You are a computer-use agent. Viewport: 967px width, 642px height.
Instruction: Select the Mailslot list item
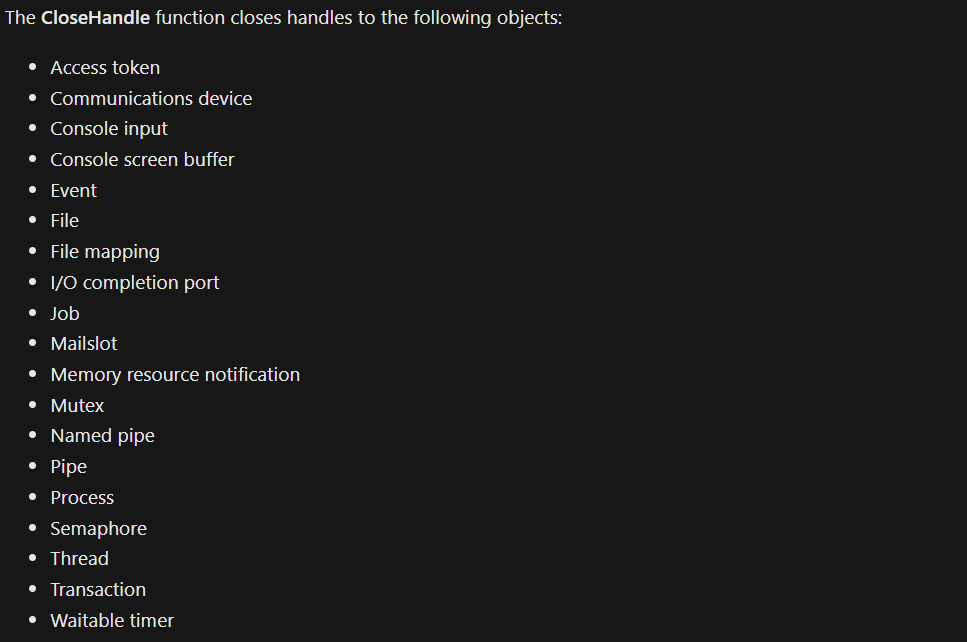click(x=84, y=343)
